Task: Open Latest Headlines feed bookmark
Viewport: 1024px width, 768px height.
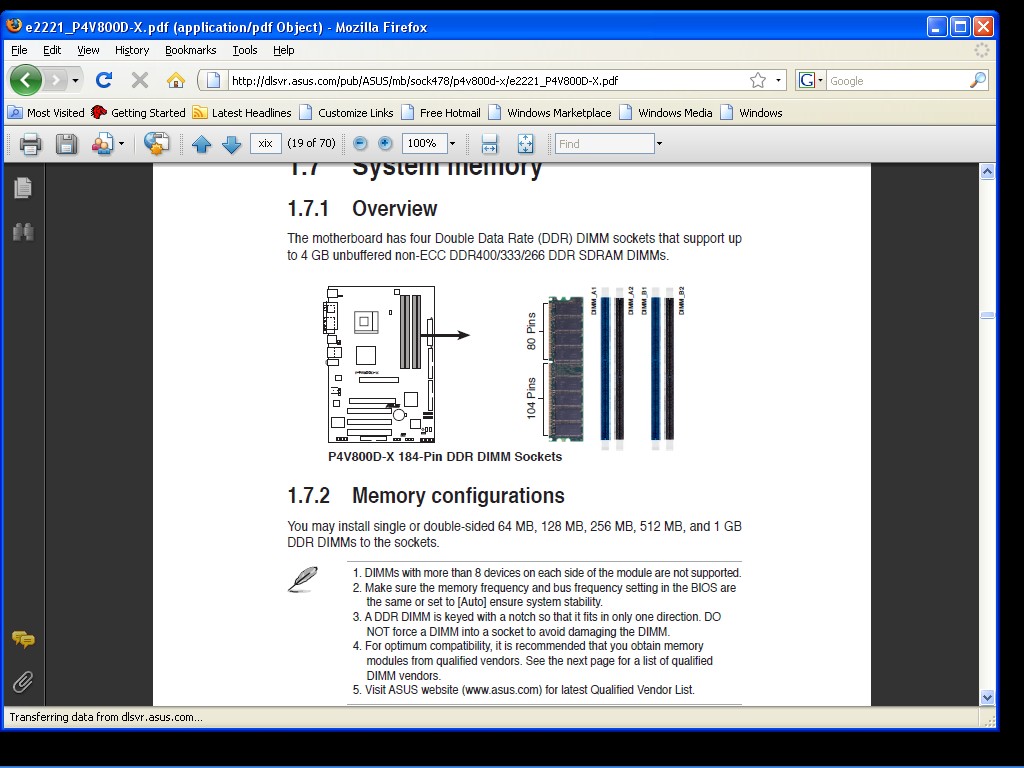Action: (242, 113)
